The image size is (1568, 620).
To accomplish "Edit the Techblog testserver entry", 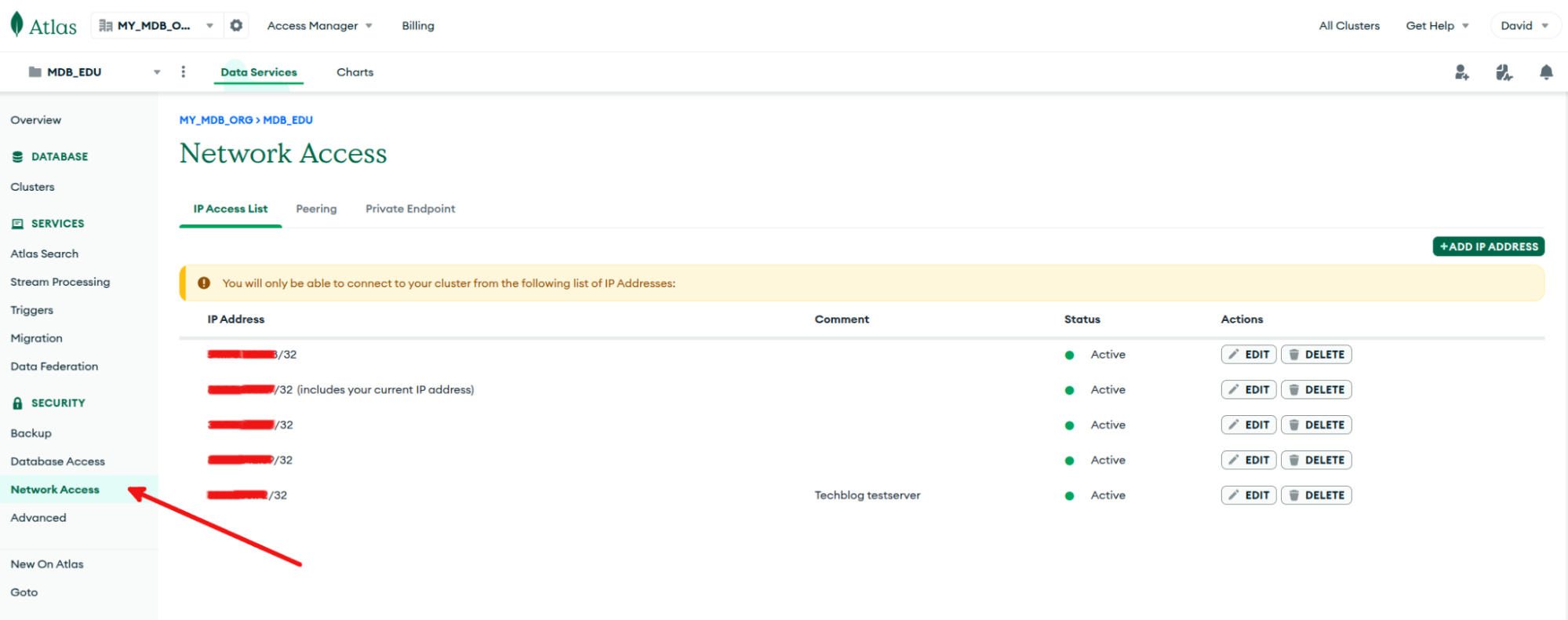I will (x=1249, y=496).
